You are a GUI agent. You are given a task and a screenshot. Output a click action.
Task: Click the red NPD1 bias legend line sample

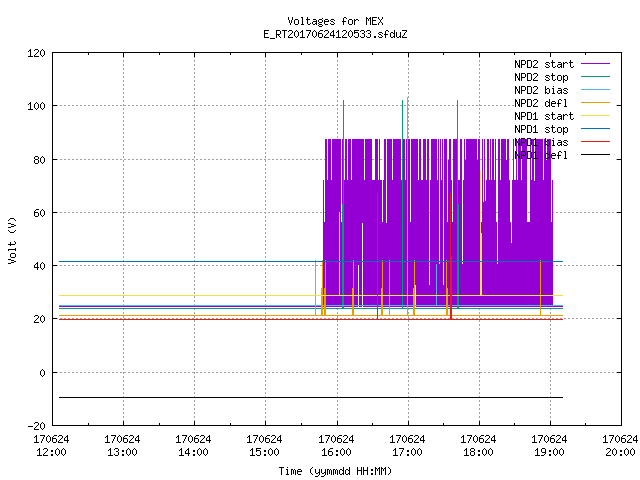tap(596, 142)
